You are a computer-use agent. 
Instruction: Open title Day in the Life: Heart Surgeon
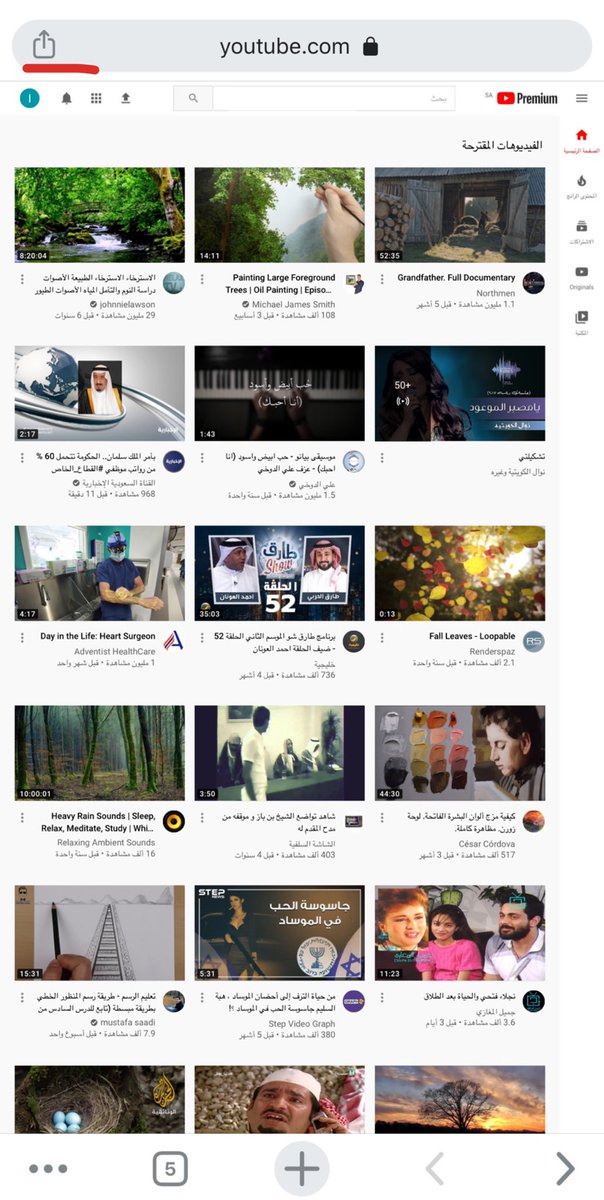point(98,636)
